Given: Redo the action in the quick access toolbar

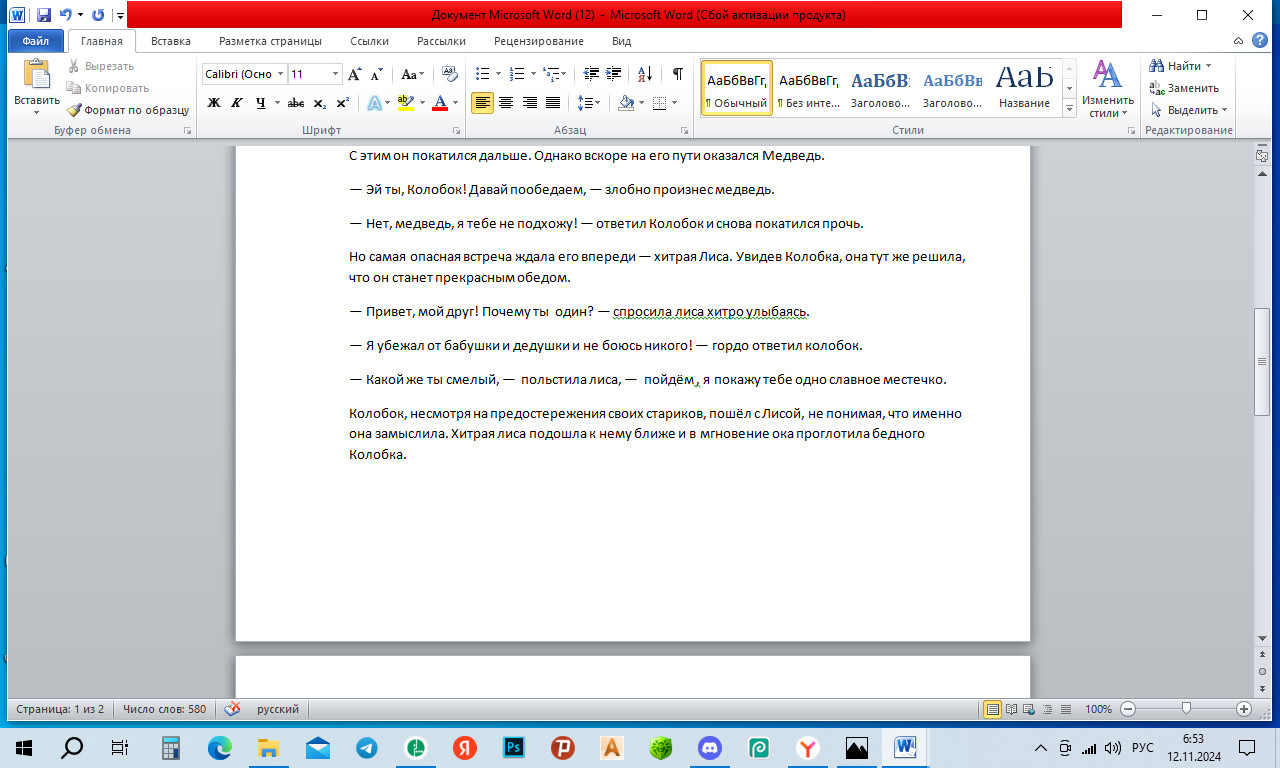Looking at the screenshot, I should pos(98,15).
